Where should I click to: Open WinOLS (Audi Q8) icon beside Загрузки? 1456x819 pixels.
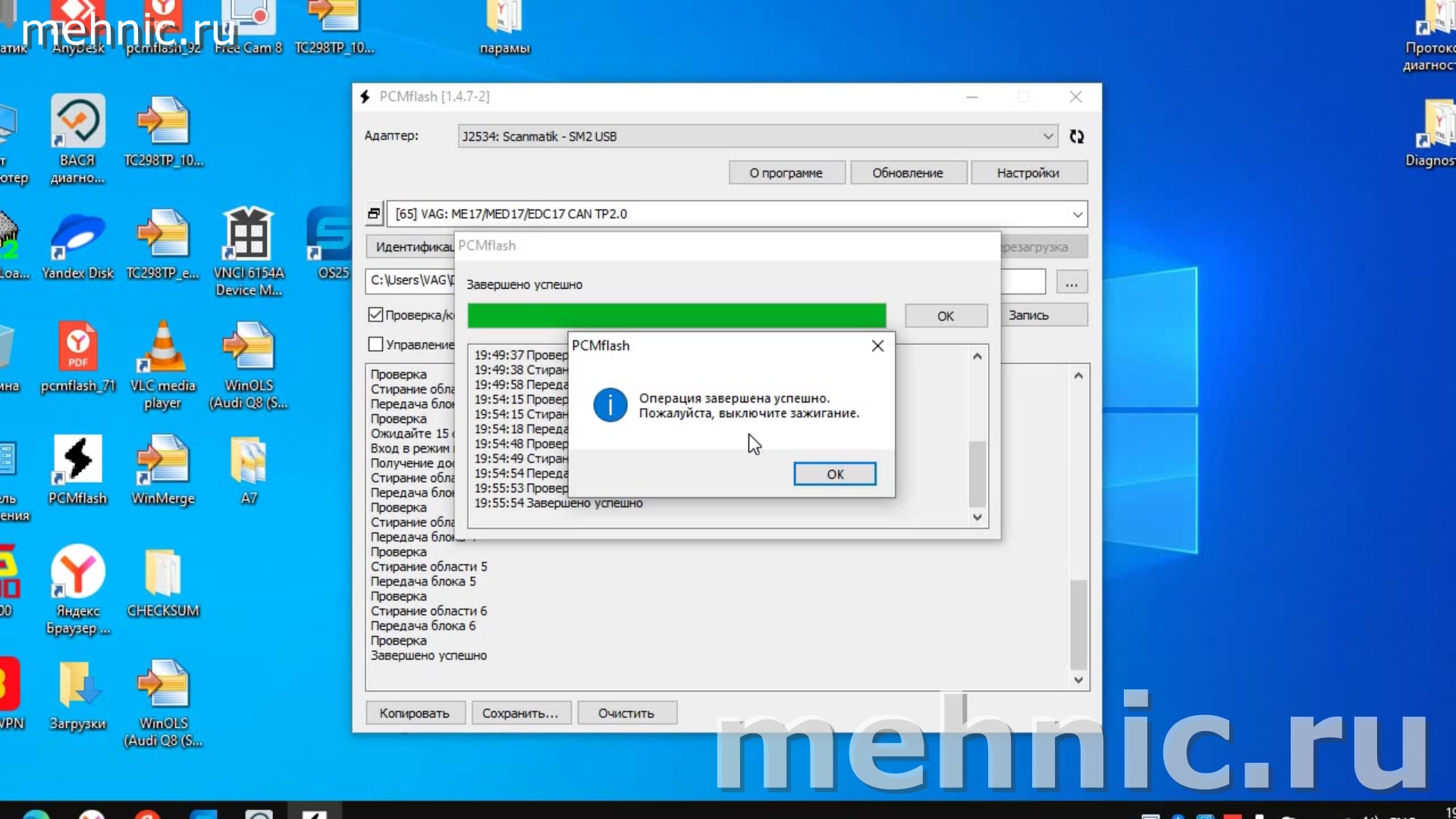tap(163, 703)
